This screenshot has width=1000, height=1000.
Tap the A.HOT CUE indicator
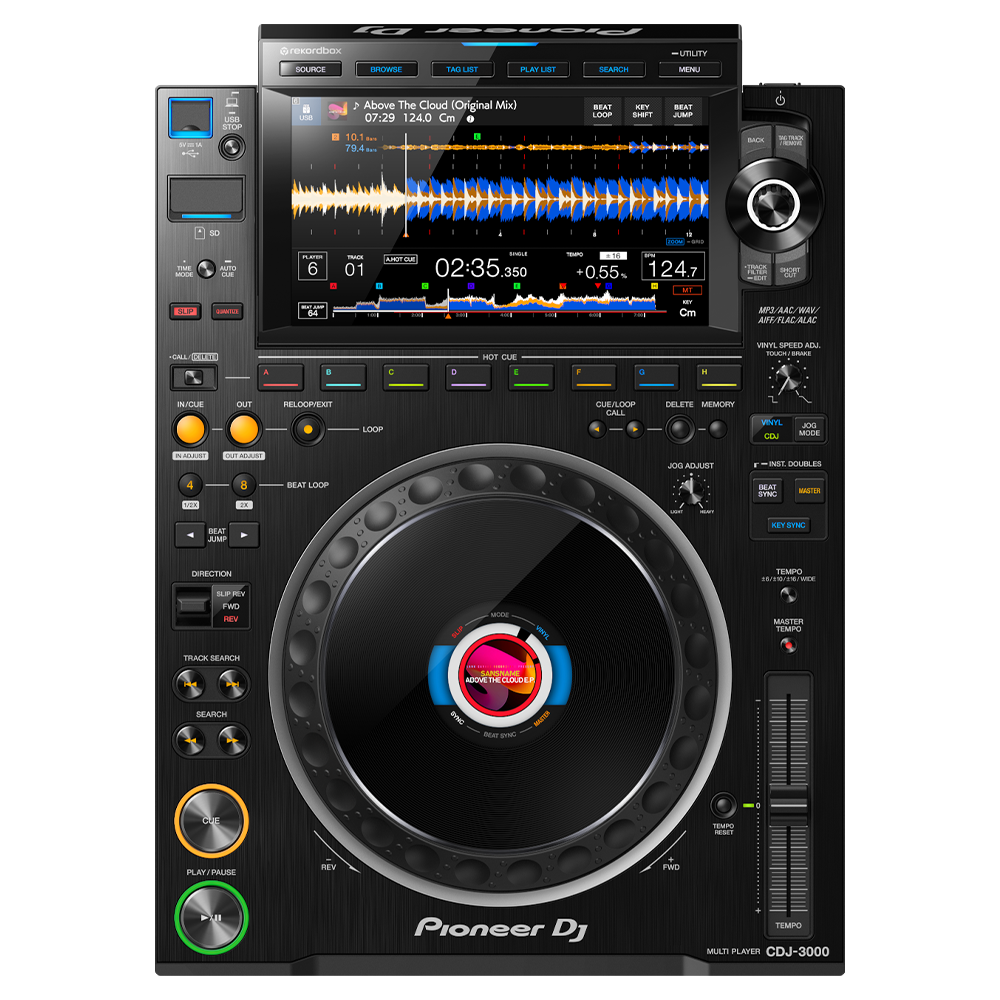coord(400,259)
